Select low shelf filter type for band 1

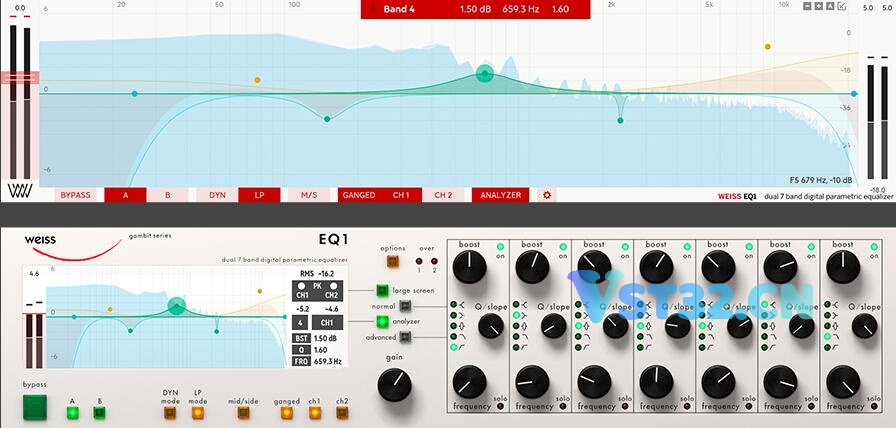click(454, 315)
